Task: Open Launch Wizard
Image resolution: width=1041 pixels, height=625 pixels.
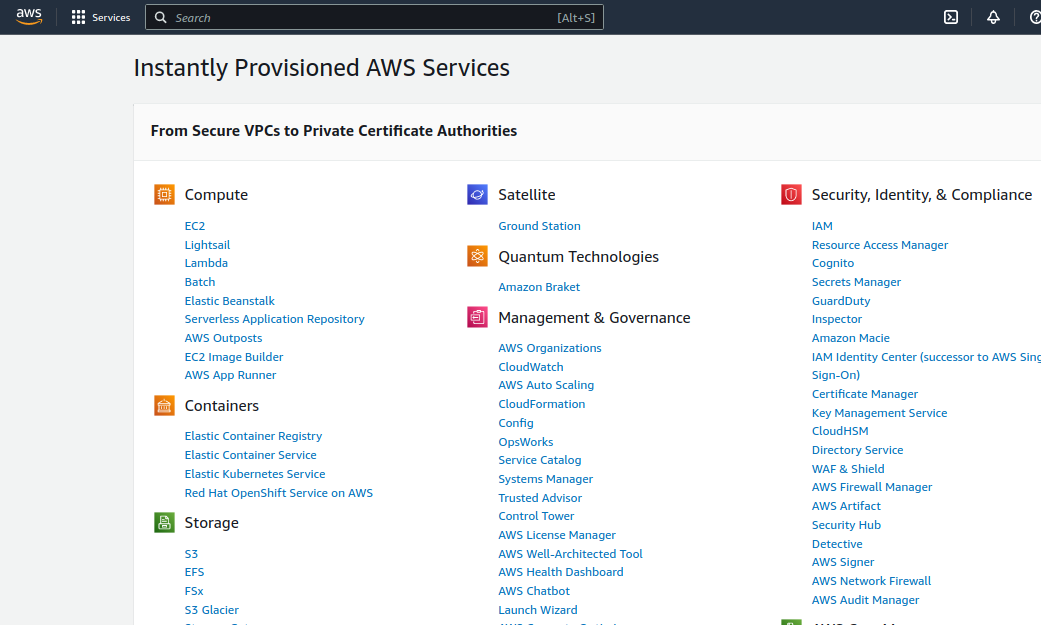Action: pos(538,610)
